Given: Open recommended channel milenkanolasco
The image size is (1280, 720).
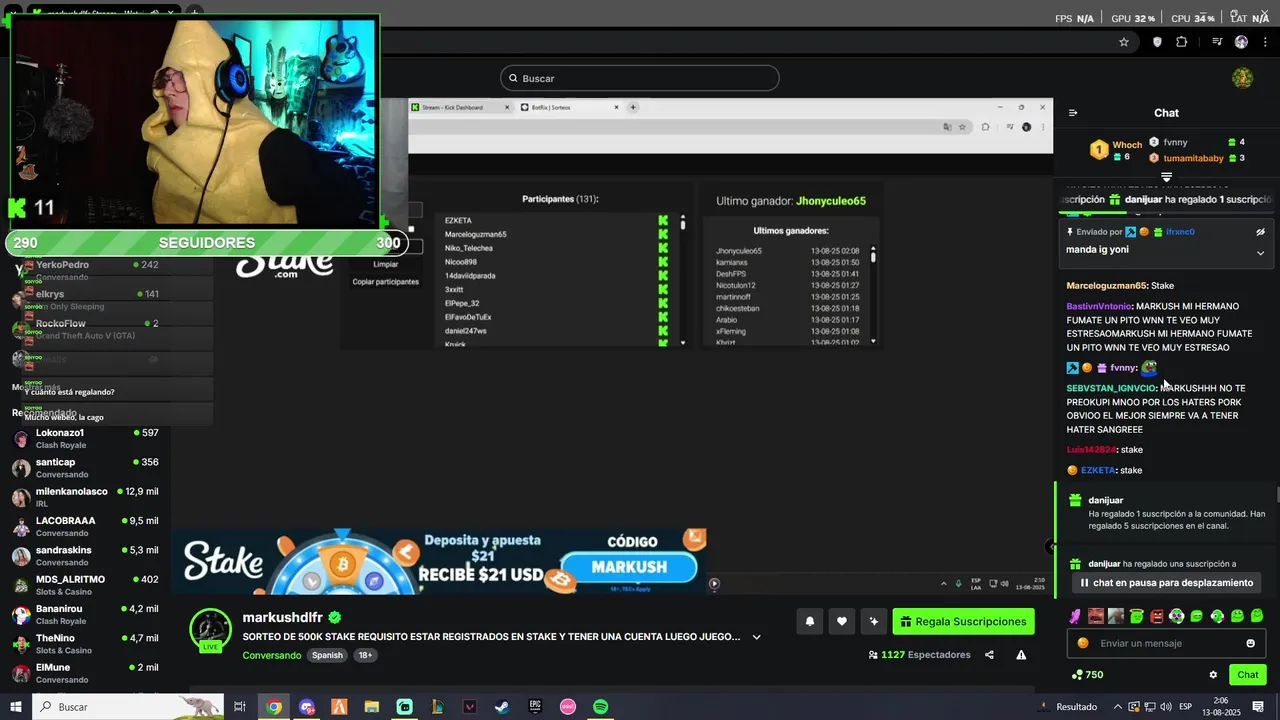Looking at the screenshot, I should [x=85, y=497].
